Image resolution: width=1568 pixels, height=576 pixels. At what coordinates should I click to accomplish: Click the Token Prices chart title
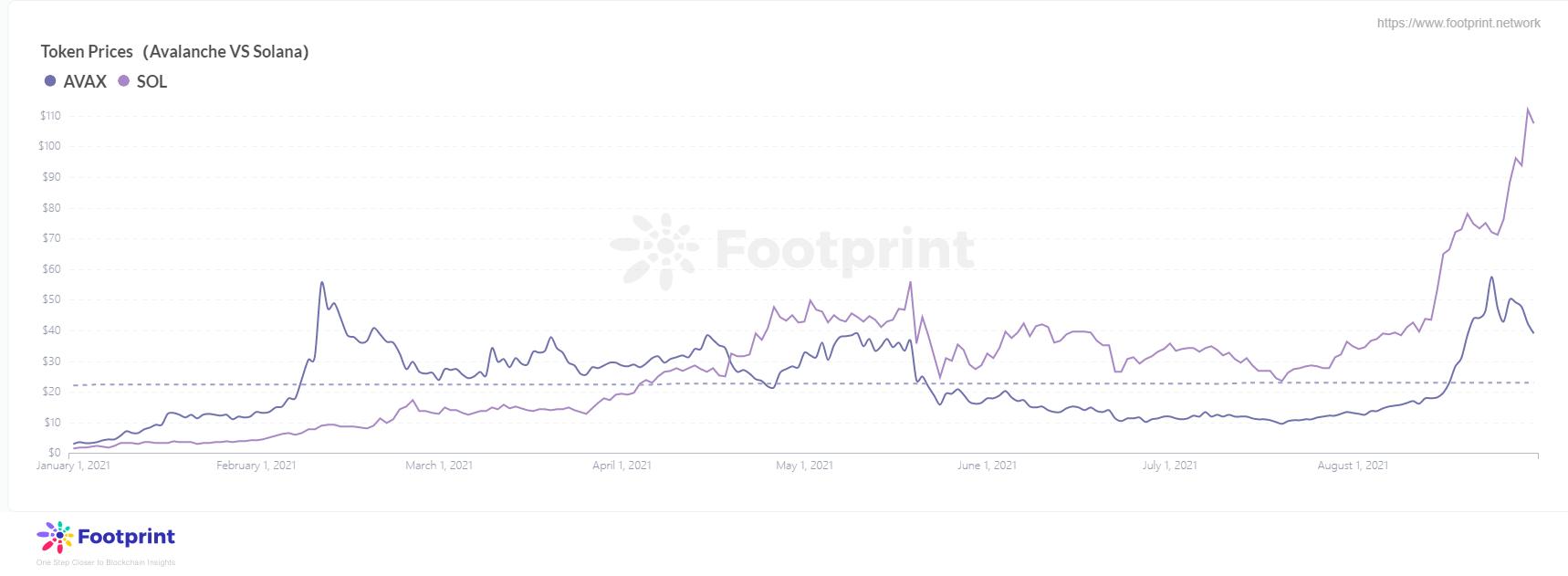click(x=174, y=52)
